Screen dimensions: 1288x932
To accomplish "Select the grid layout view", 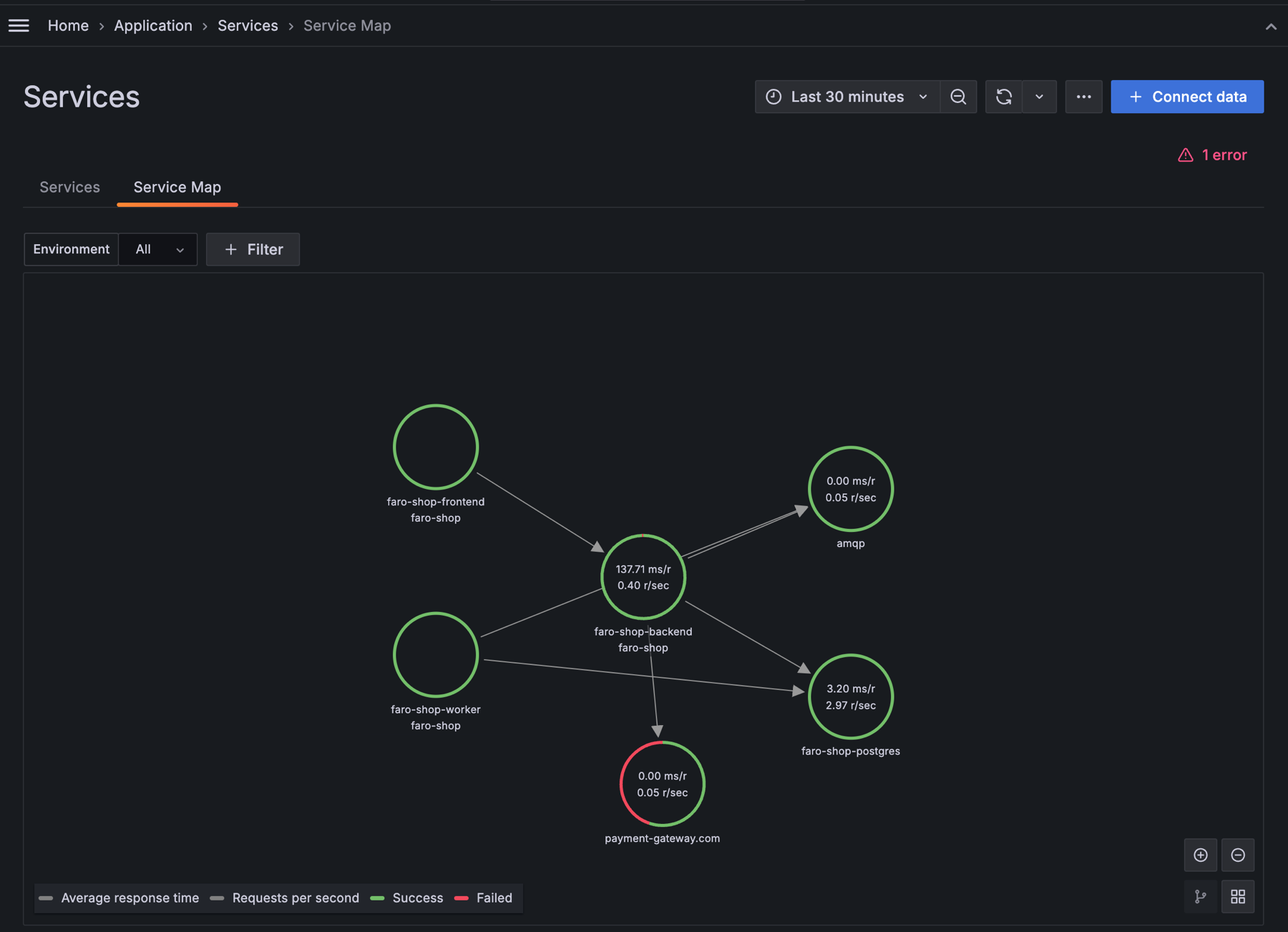I will (x=1238, y=896).
